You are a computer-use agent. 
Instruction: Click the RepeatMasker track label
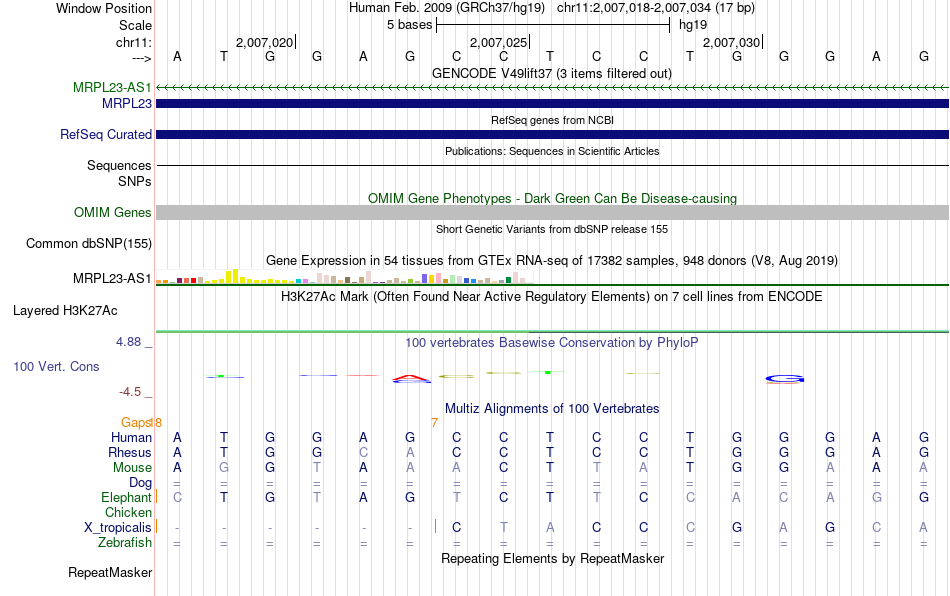[110, 572]
